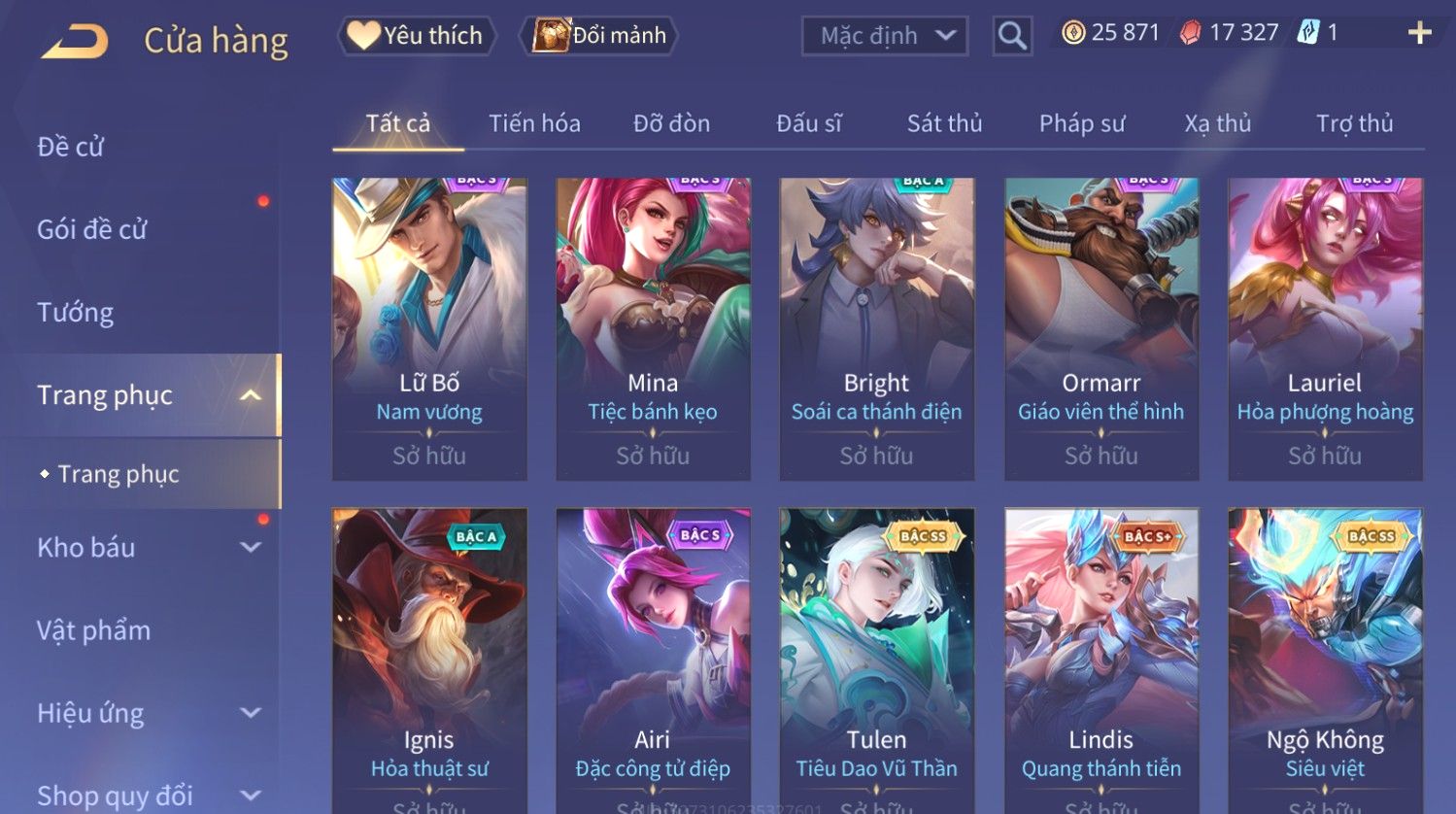Click the gold coin balance icon
Image resolution: width=1456 pixels, height=814 pixels.
(1072, 33)
